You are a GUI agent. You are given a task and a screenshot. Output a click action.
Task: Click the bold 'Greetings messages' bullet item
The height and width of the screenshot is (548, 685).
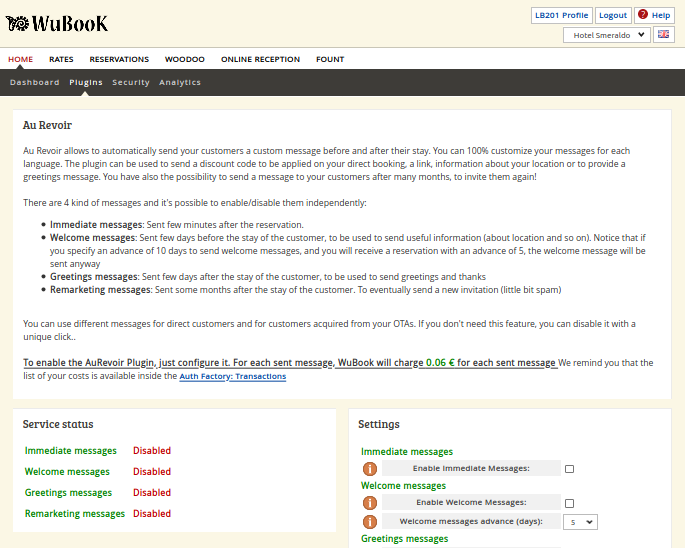point(94,277)
